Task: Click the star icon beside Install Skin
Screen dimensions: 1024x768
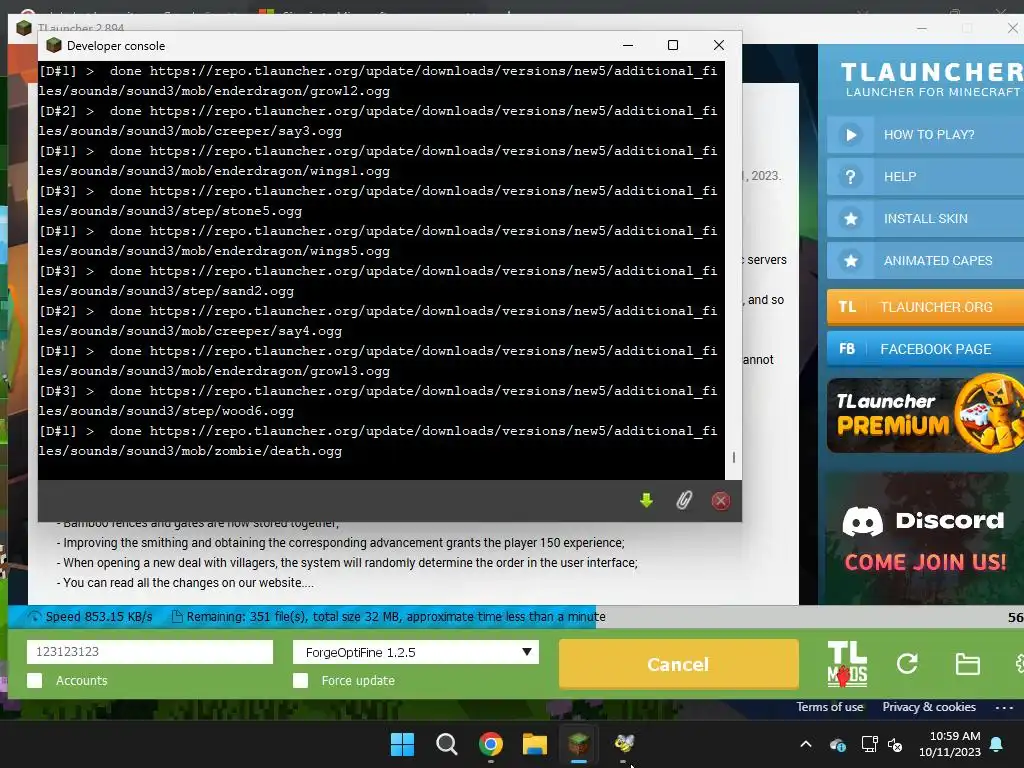Action: click(x=851, y=219)
